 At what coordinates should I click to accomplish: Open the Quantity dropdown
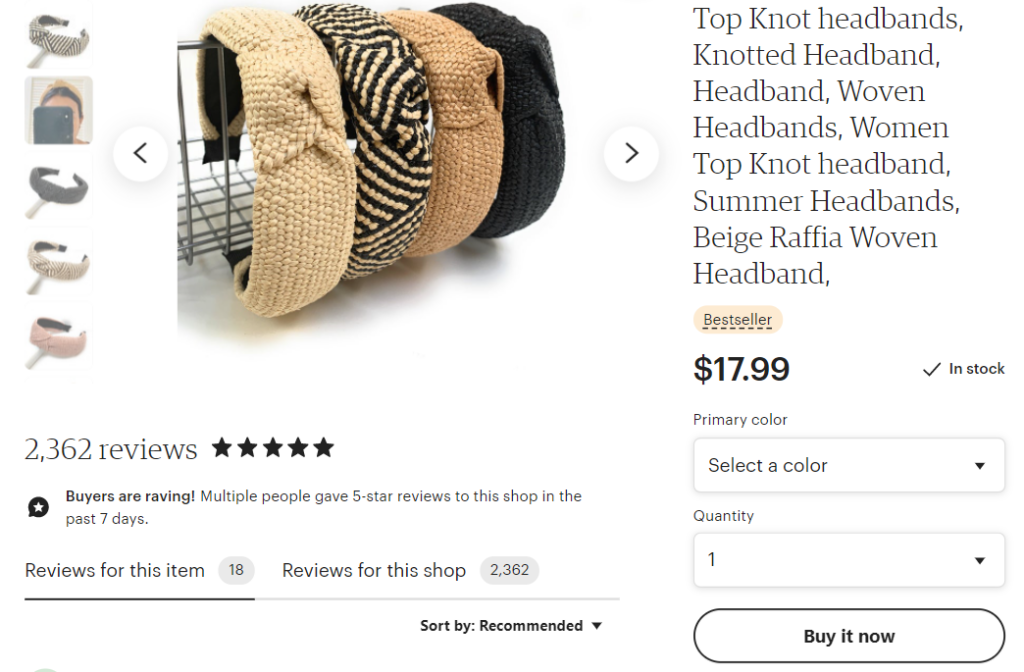848,560
